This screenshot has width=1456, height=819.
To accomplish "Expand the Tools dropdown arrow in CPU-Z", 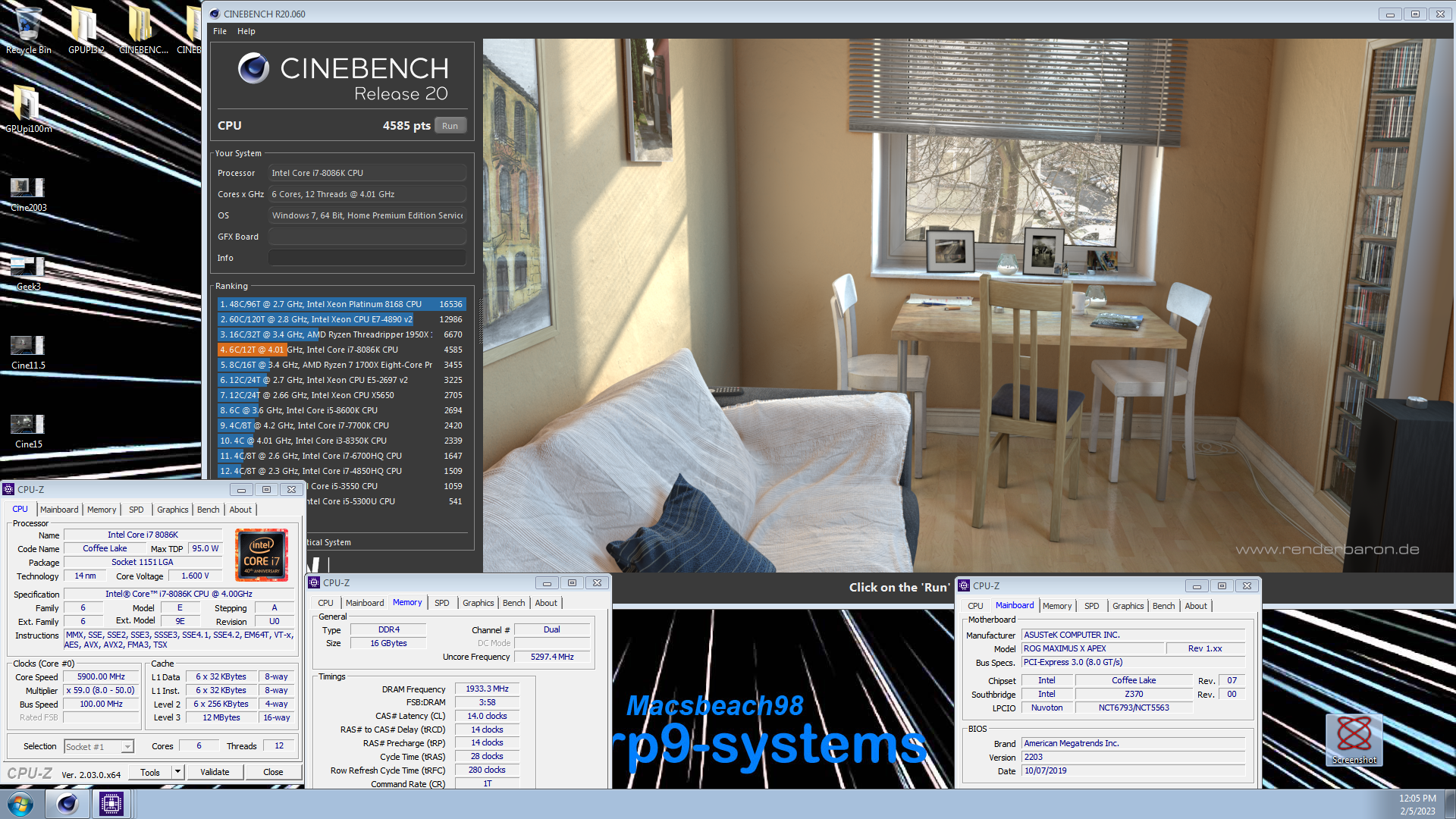I will pyautogui.click(x=177, y=772).
